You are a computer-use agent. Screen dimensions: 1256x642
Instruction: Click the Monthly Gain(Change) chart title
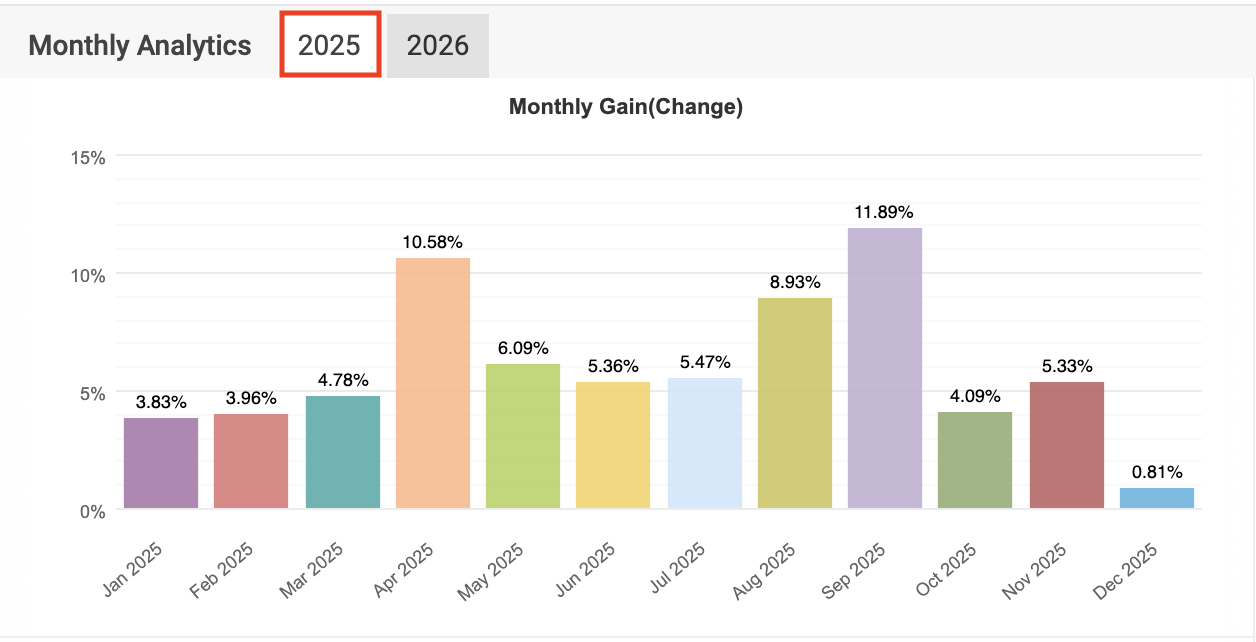click(x=626, y=107)
